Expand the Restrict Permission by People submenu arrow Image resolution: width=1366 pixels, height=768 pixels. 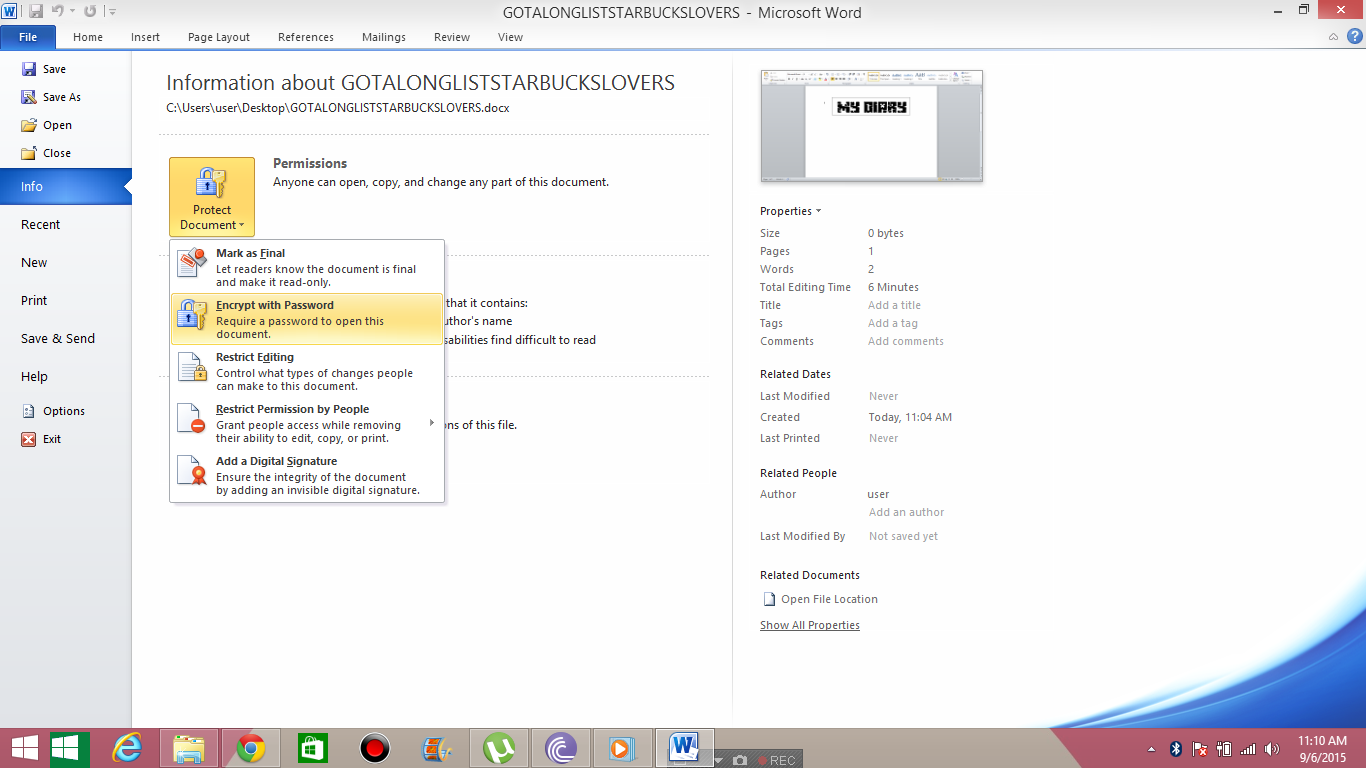point(432,423)
